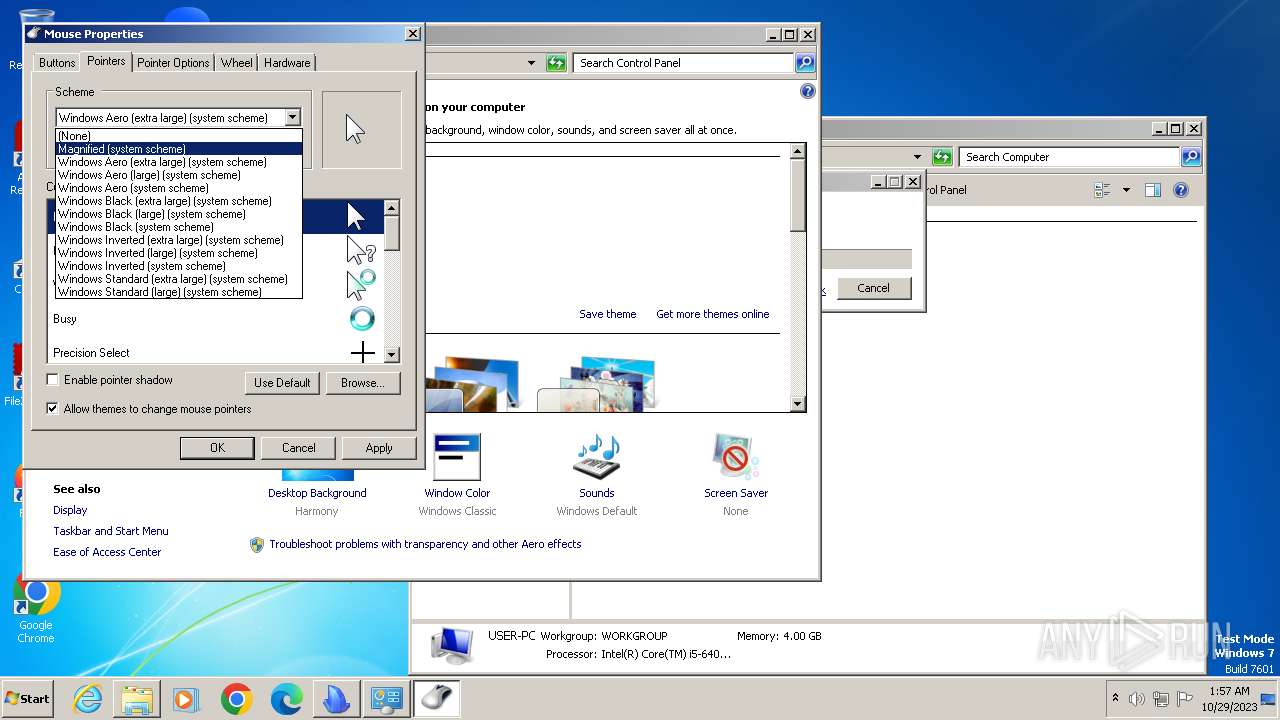The width and height of the screenshot is (1280, 720).
Task: Open Screen Saver icon
Action: [736, 458]
